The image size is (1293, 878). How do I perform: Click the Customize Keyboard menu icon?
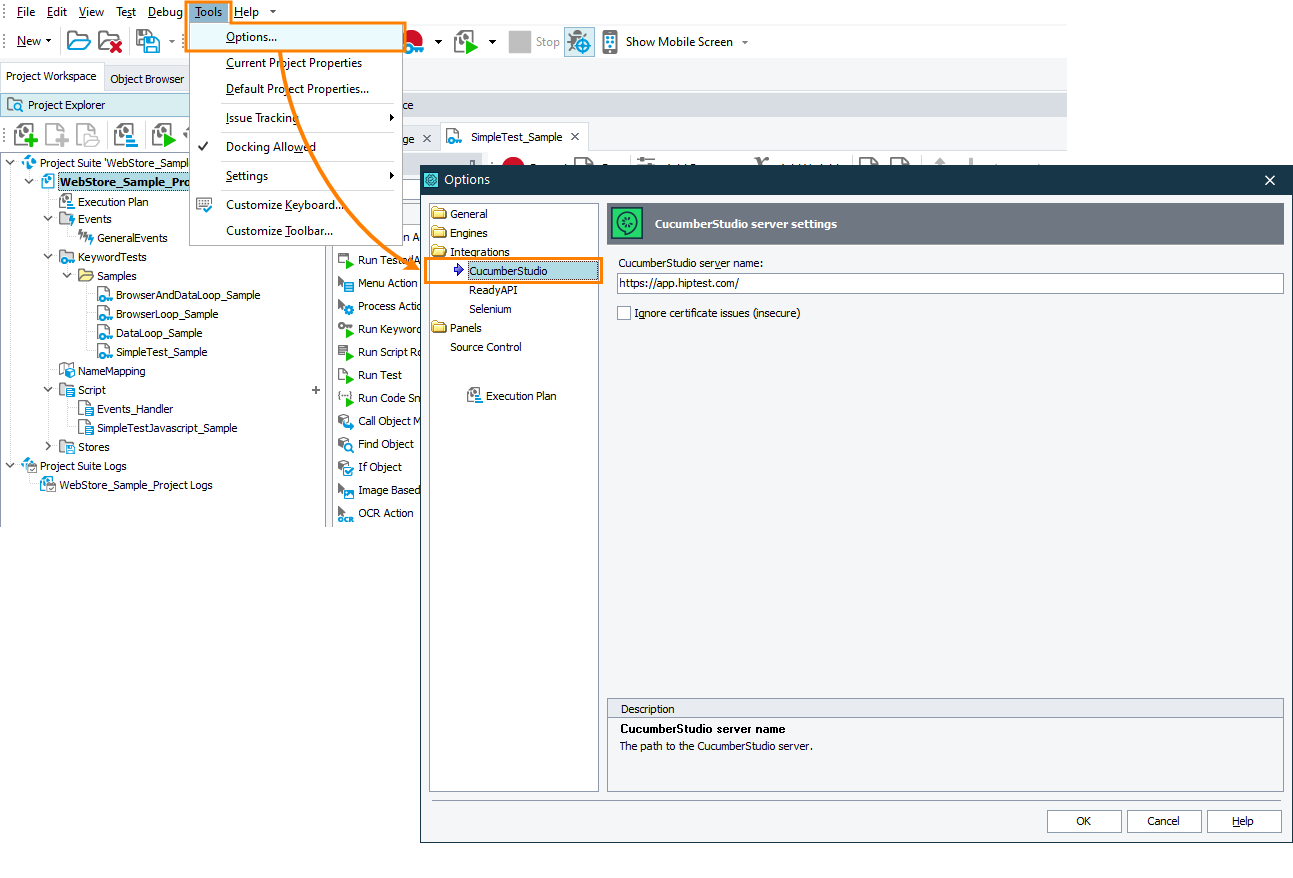pos(205,205)
